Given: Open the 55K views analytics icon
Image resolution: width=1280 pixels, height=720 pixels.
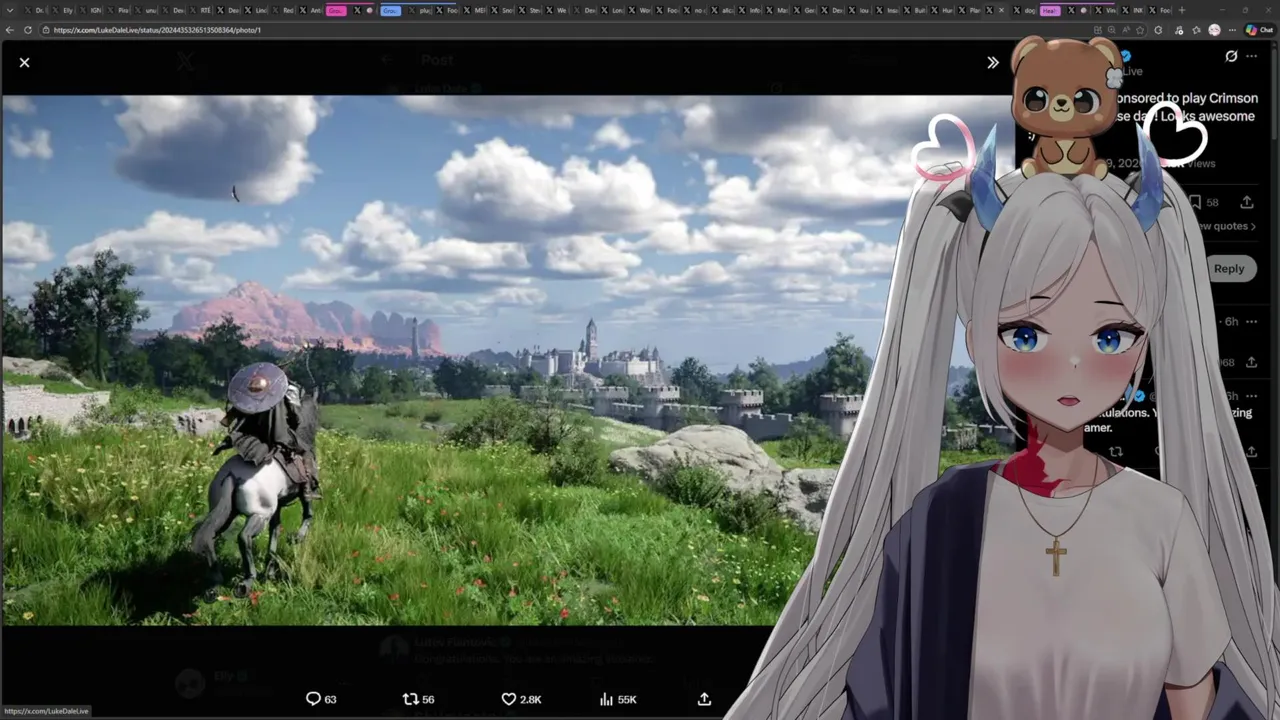Looking at the screenshot, I should (x=617, y=699).
